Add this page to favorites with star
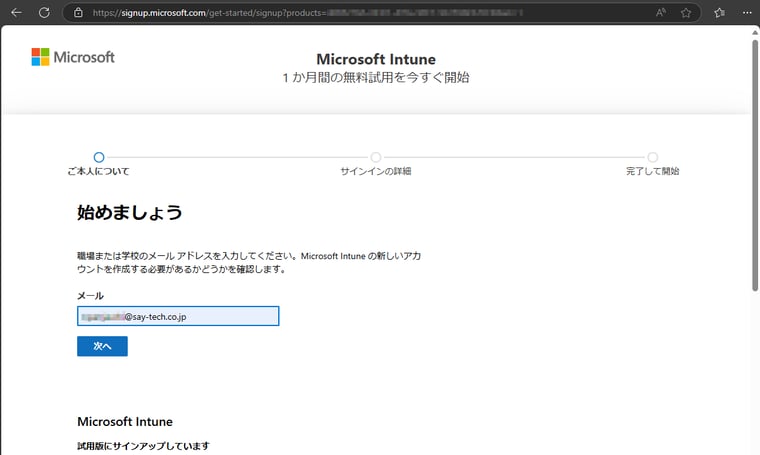 686,13
